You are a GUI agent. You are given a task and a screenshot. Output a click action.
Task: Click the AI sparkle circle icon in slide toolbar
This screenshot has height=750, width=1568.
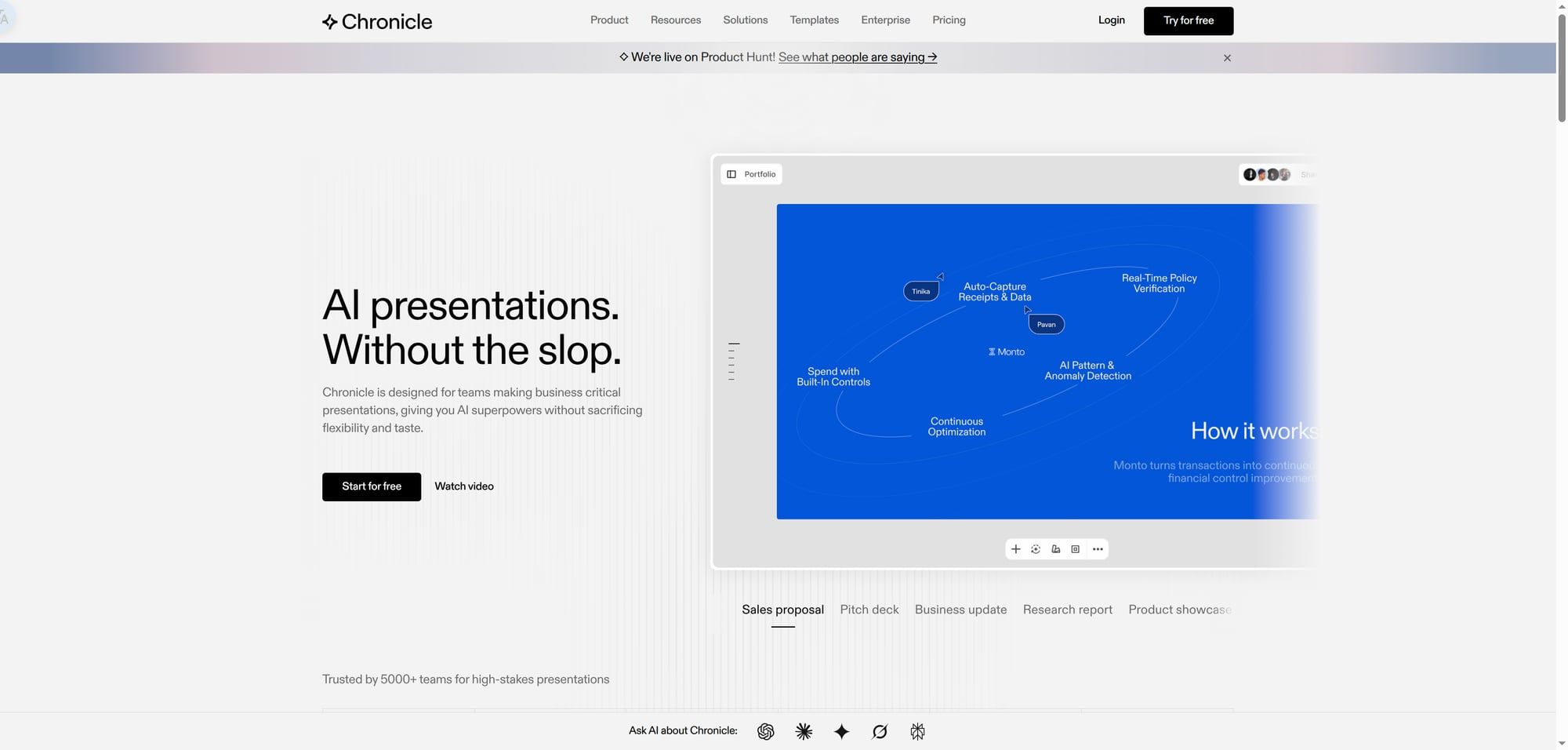click(x=1036, y=549)
